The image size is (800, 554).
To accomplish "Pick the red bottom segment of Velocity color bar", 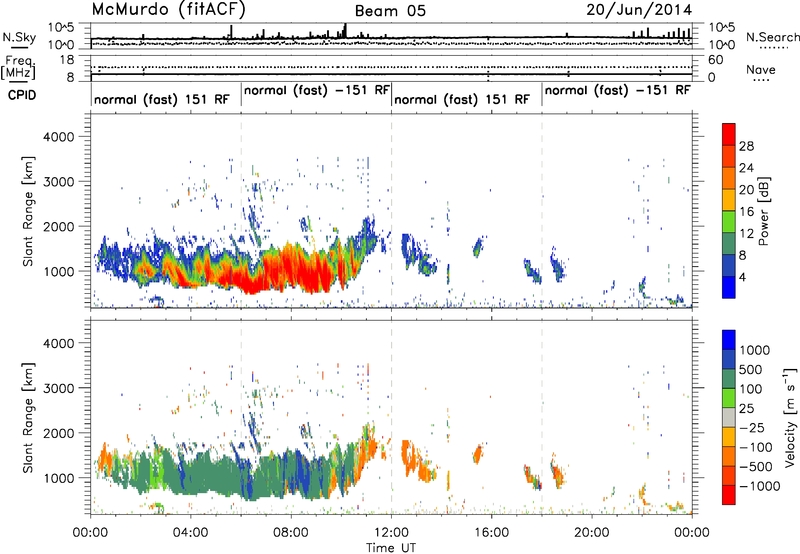I will click(x=729, y=495).
